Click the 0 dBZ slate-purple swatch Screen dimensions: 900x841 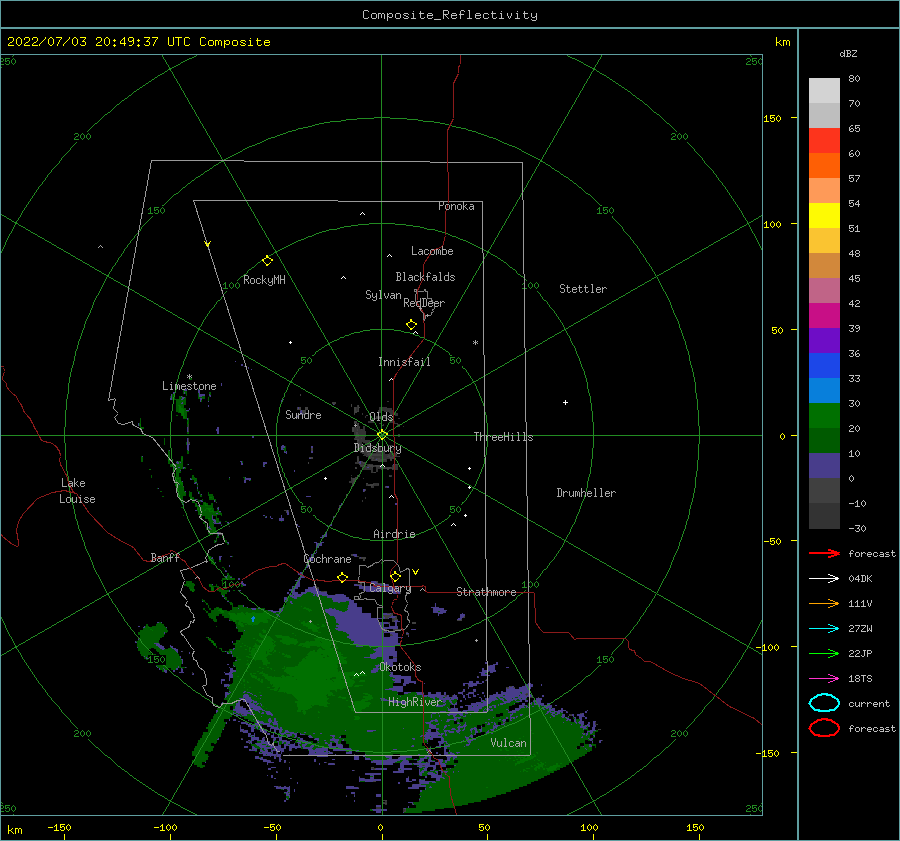(824, 466)
